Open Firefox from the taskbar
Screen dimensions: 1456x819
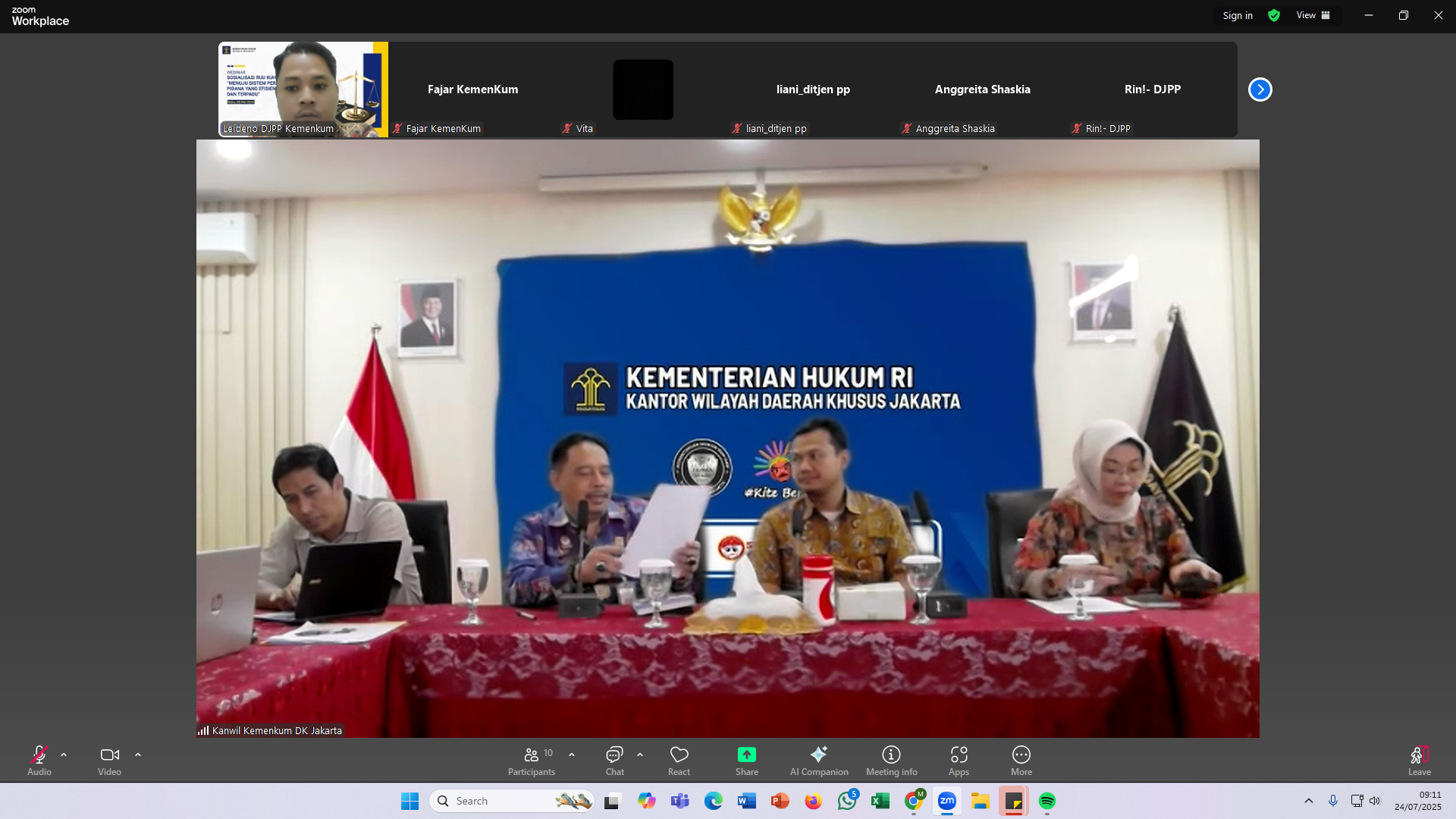[813, 801]
